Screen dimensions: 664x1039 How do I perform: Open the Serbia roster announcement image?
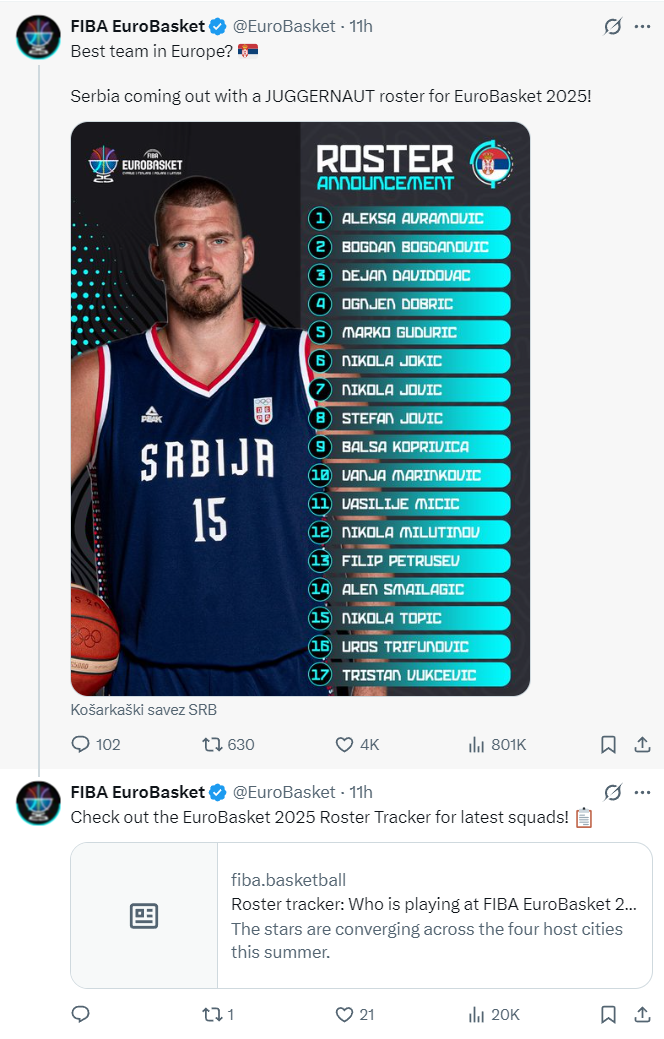300,408
